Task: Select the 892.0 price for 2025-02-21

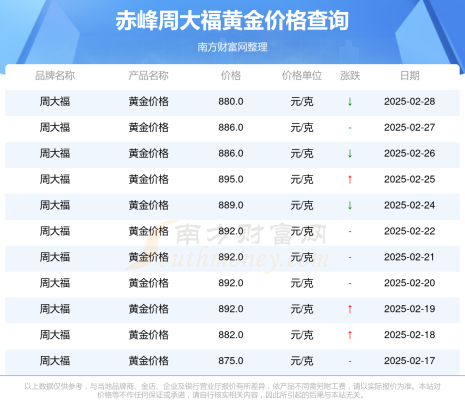Action: (x=231, y=257)
